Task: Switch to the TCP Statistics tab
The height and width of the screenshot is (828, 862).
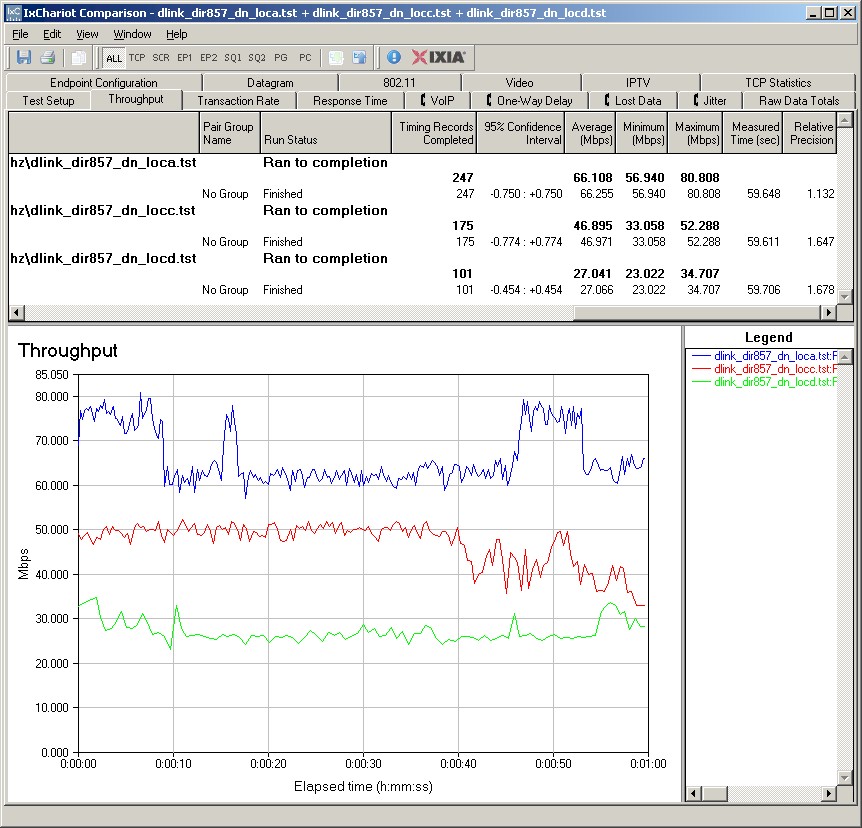Action: pos(778,82)
